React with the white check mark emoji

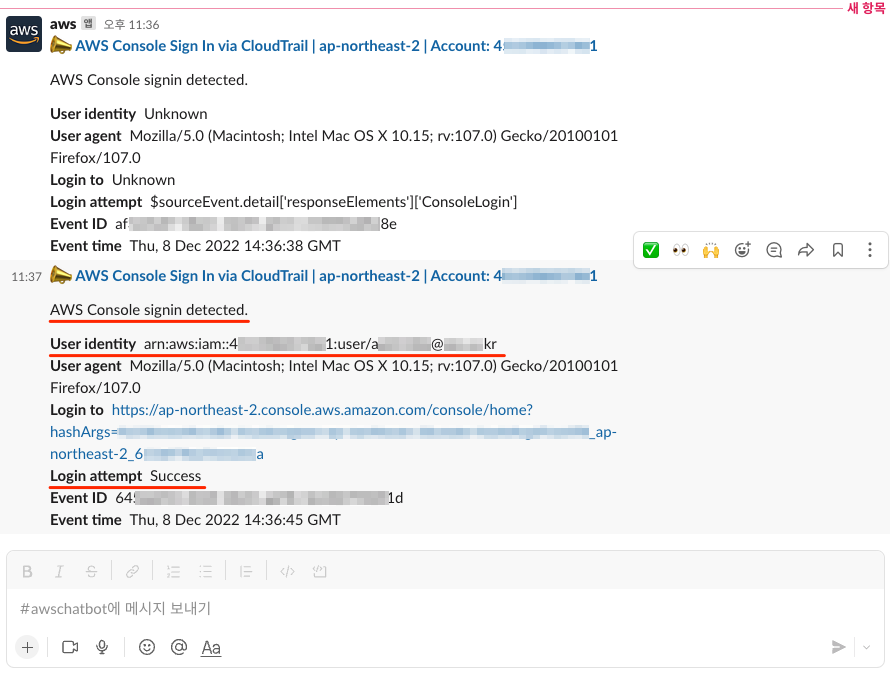tap(650, 249)
